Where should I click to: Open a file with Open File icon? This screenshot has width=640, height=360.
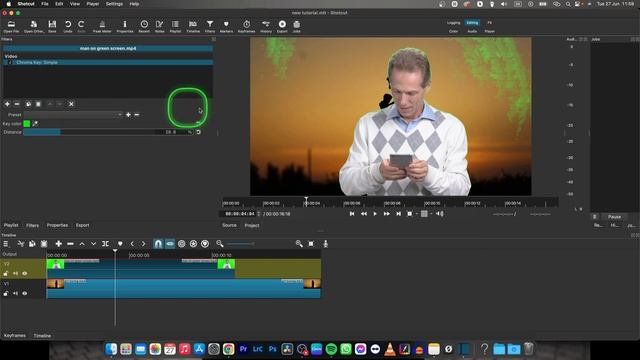point(11,27)
